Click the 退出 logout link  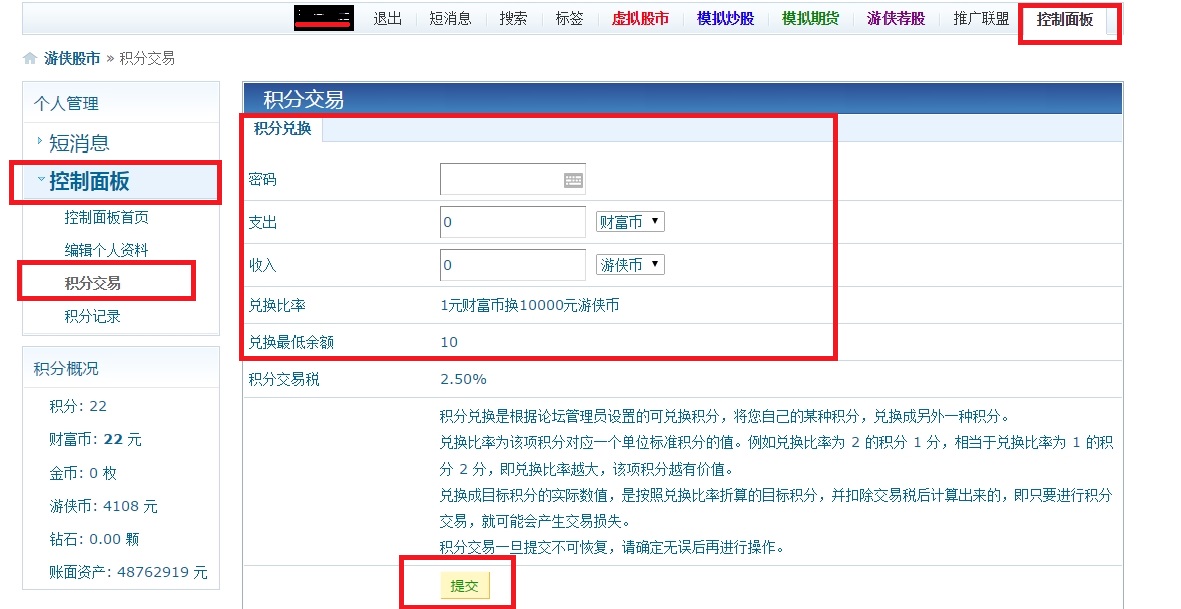click(388, 19)
